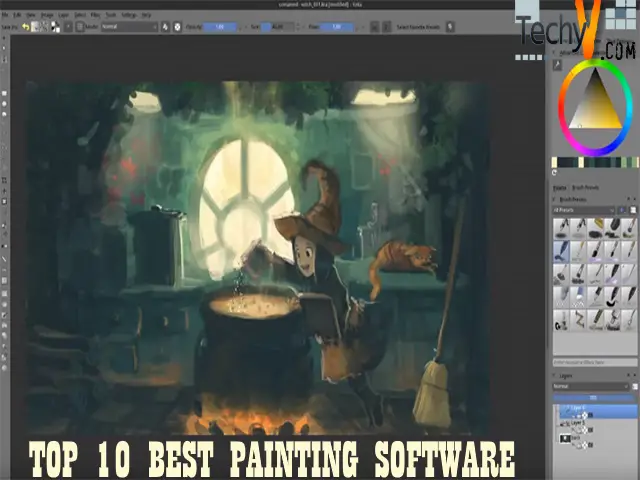The width and height of the screenshot is (640, 480).
Task: Click the foreground/background color icon in toolbar
Action: [56, 27]
